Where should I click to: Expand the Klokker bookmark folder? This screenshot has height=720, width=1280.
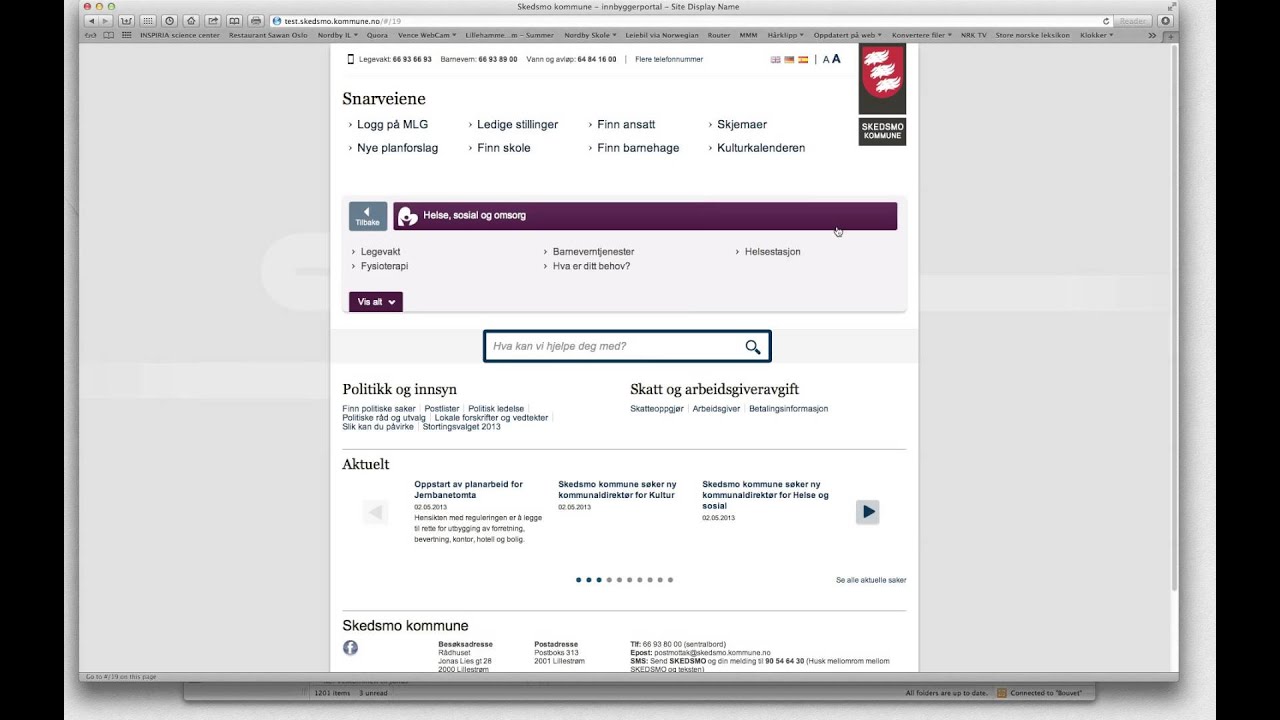[x=1096, y=35]
